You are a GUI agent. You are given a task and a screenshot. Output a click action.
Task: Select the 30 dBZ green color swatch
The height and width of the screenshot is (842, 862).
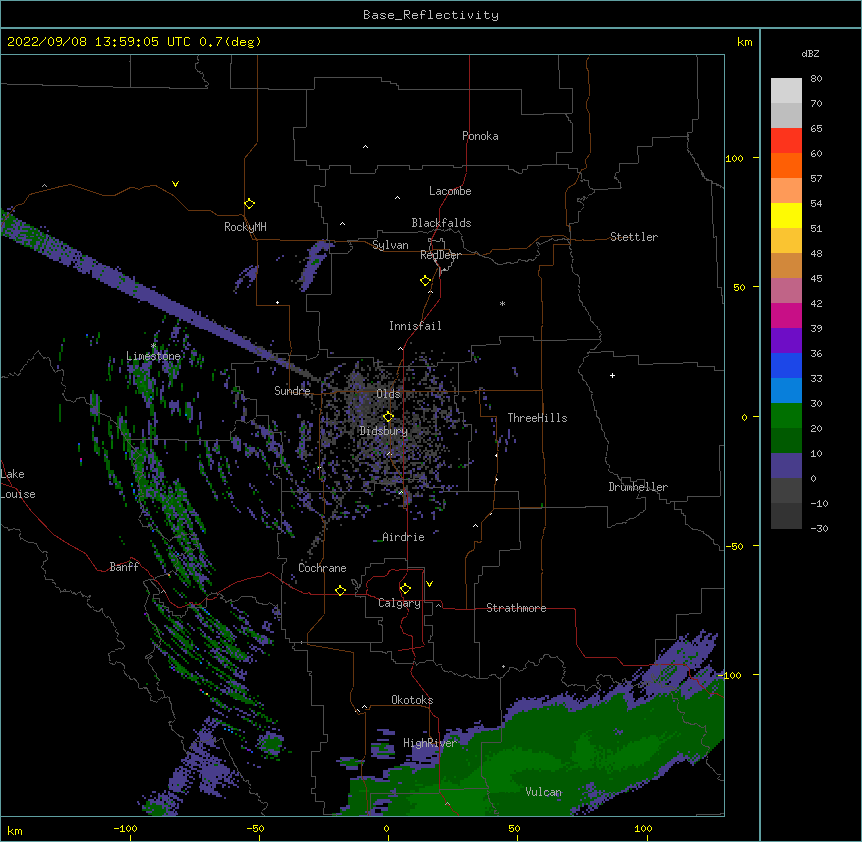tap(786, 416)
